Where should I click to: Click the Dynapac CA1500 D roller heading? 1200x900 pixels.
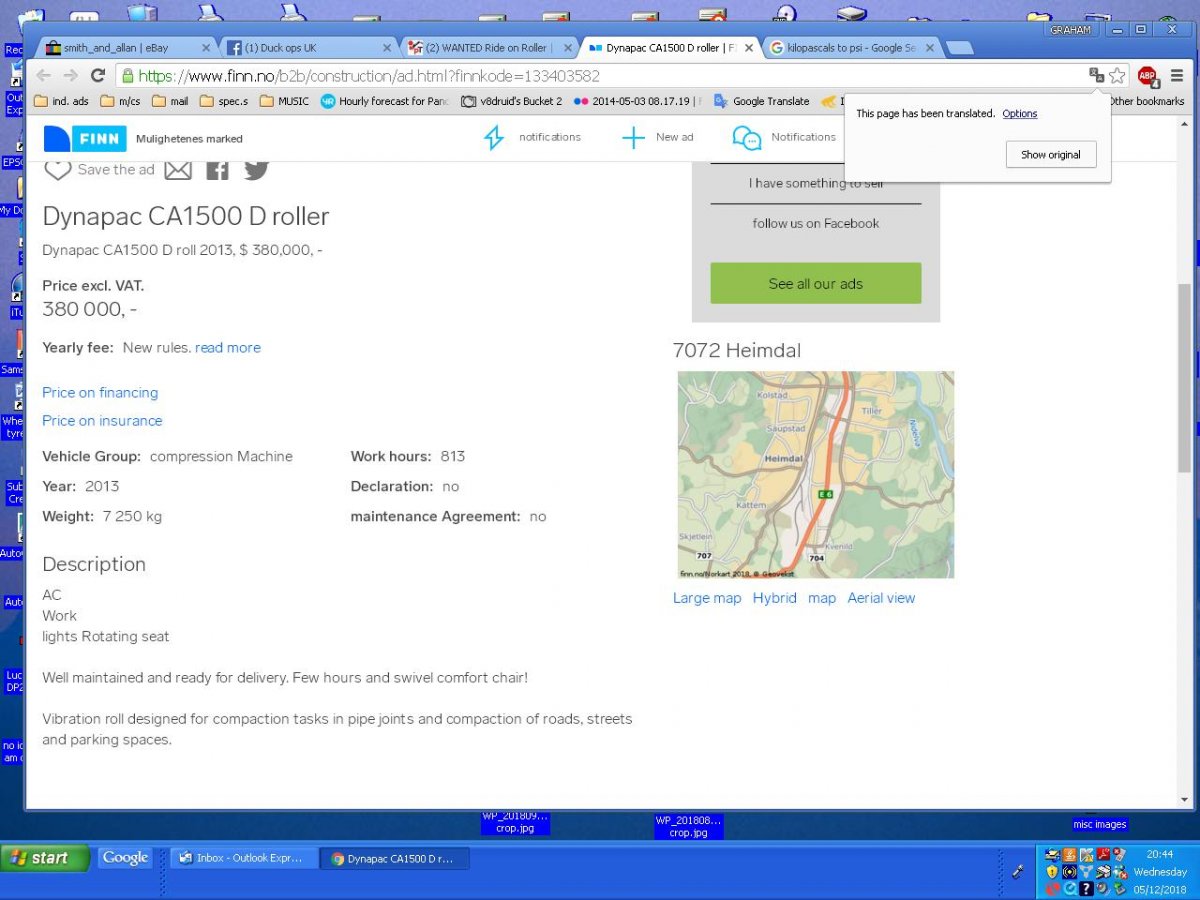point(186,216)
